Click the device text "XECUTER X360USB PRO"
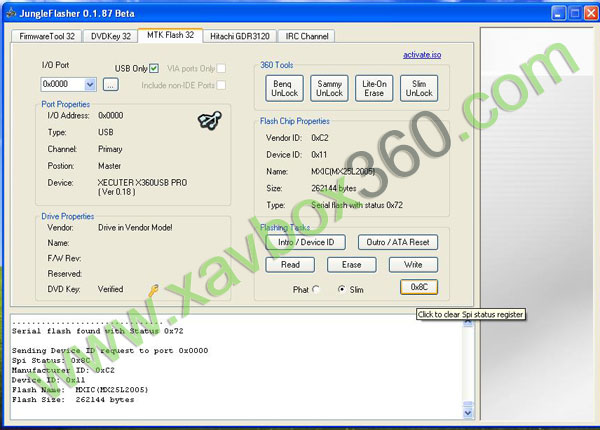 coord(142,182)
